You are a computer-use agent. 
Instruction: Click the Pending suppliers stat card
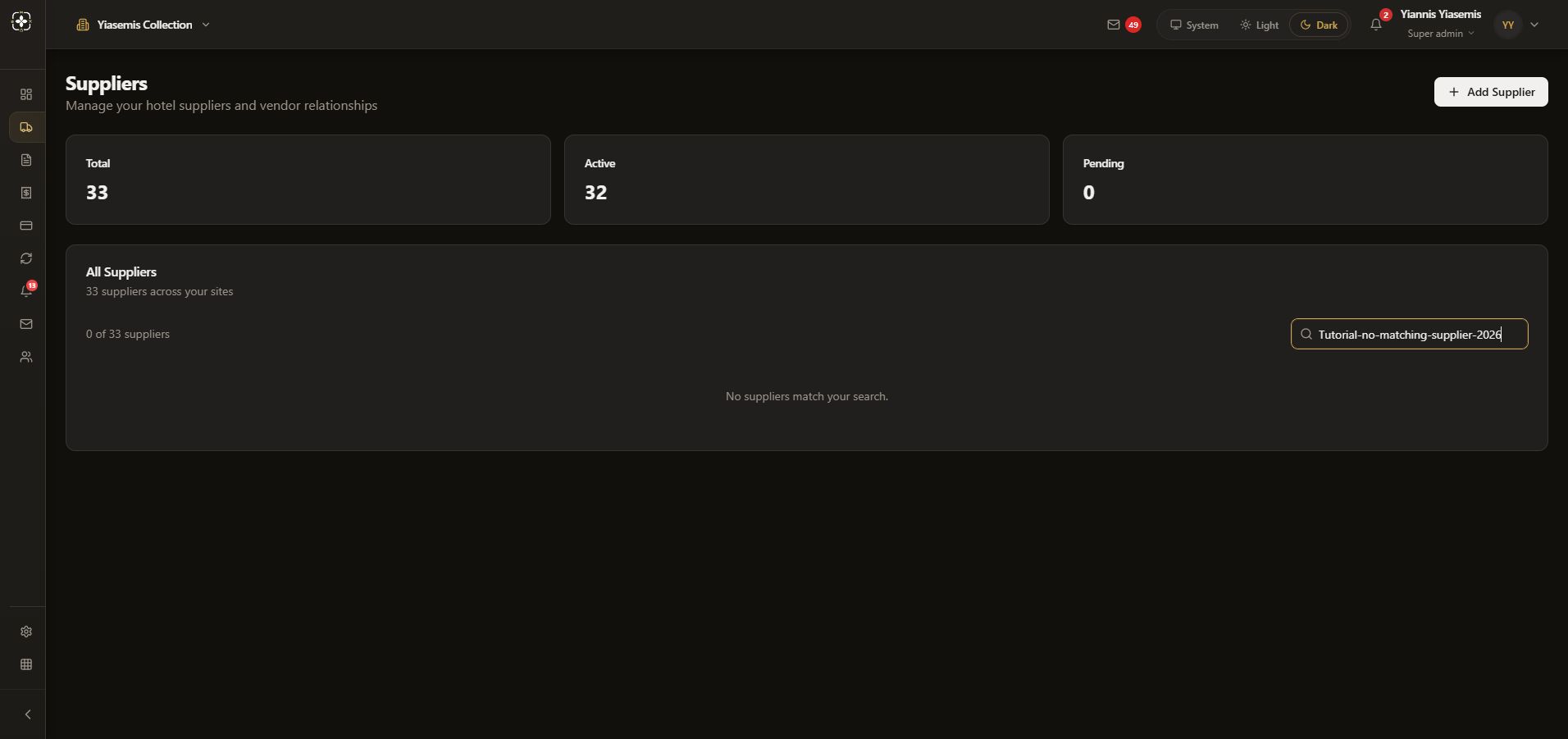1306,180
